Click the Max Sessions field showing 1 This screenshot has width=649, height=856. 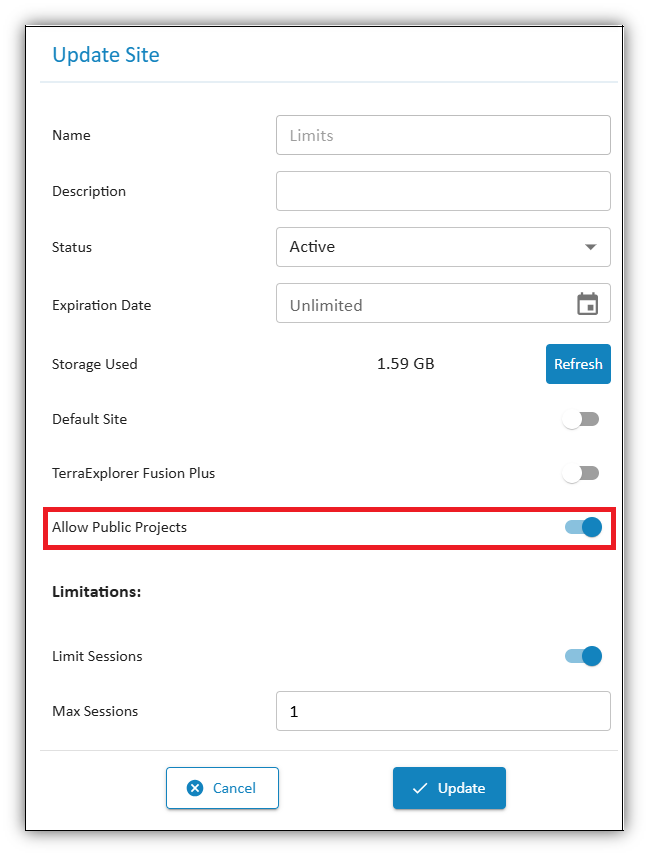[443, 711]
